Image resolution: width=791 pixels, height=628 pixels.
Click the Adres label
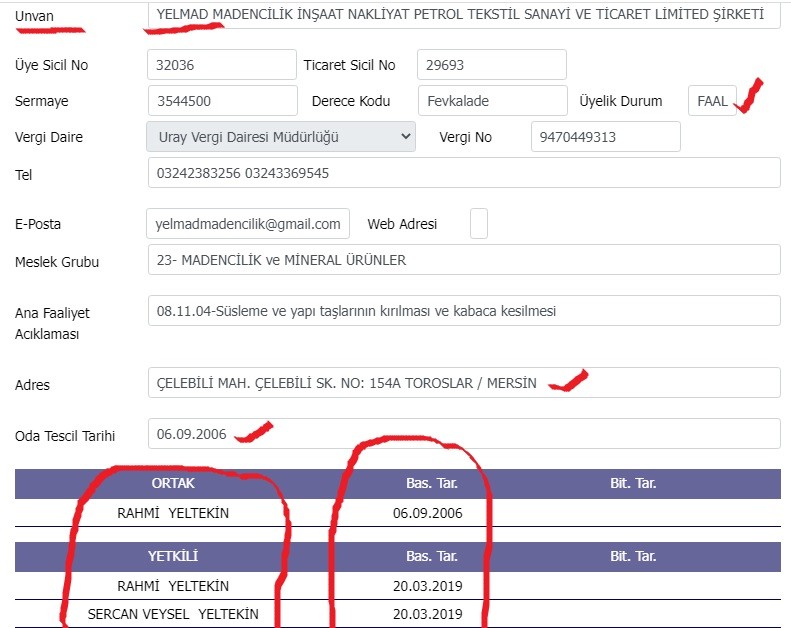32,385
